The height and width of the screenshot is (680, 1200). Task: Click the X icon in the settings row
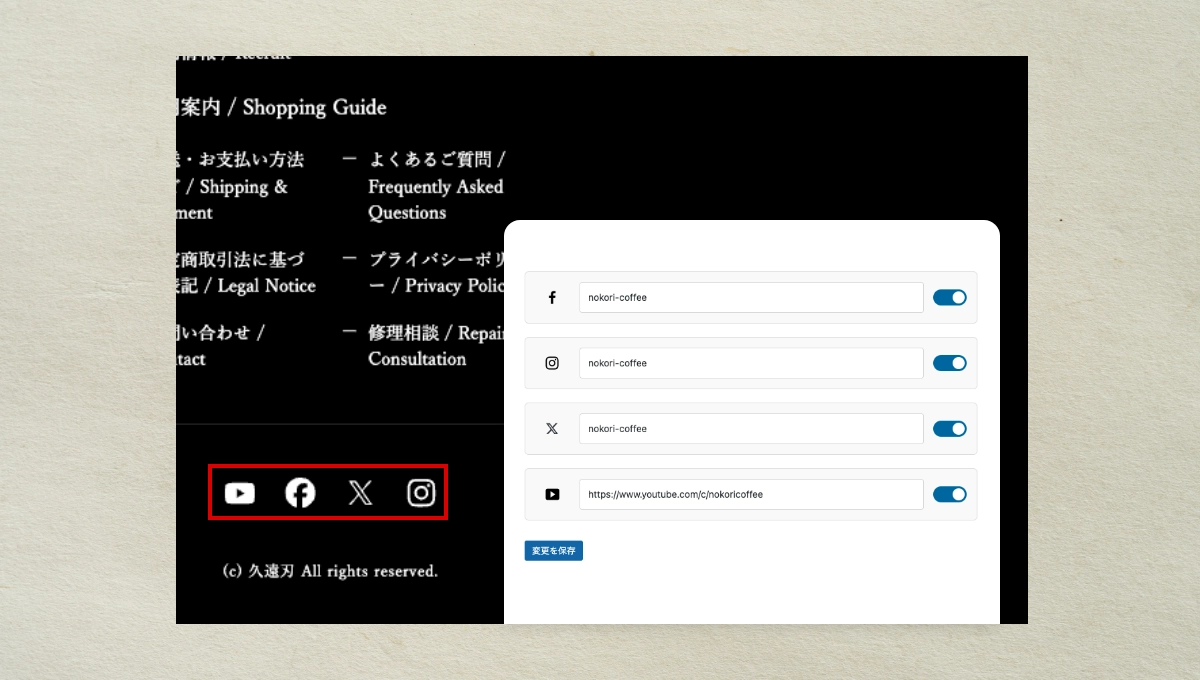click(x=552, y=429)
